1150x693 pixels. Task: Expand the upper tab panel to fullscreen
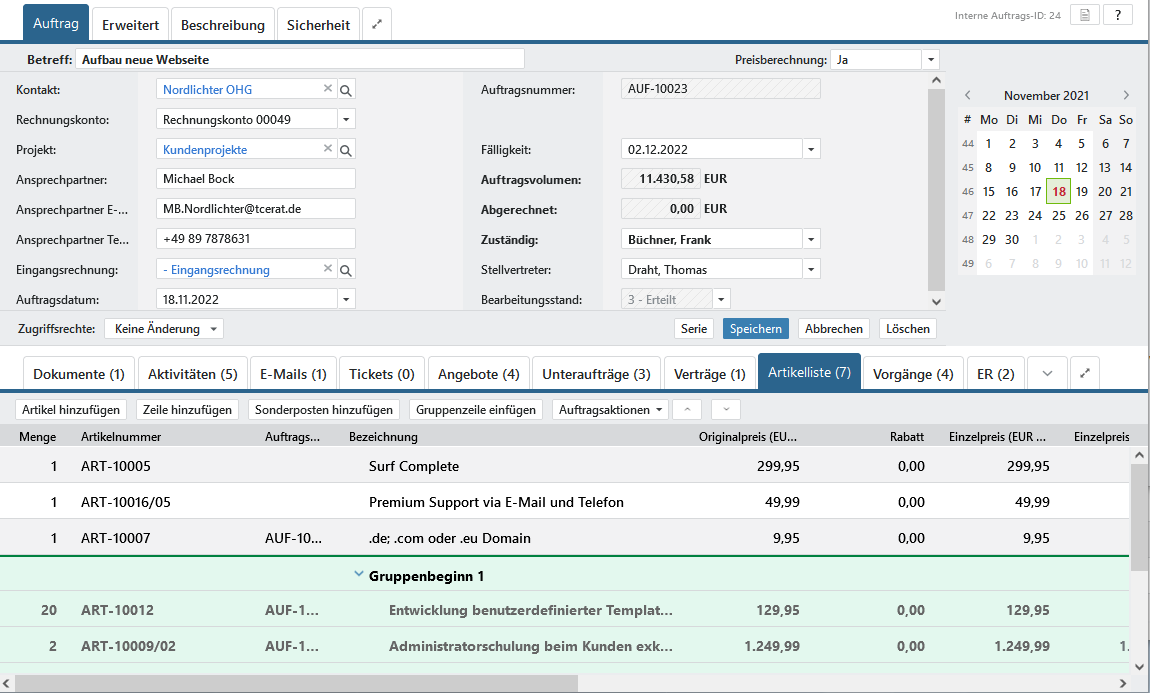point(377,25)
